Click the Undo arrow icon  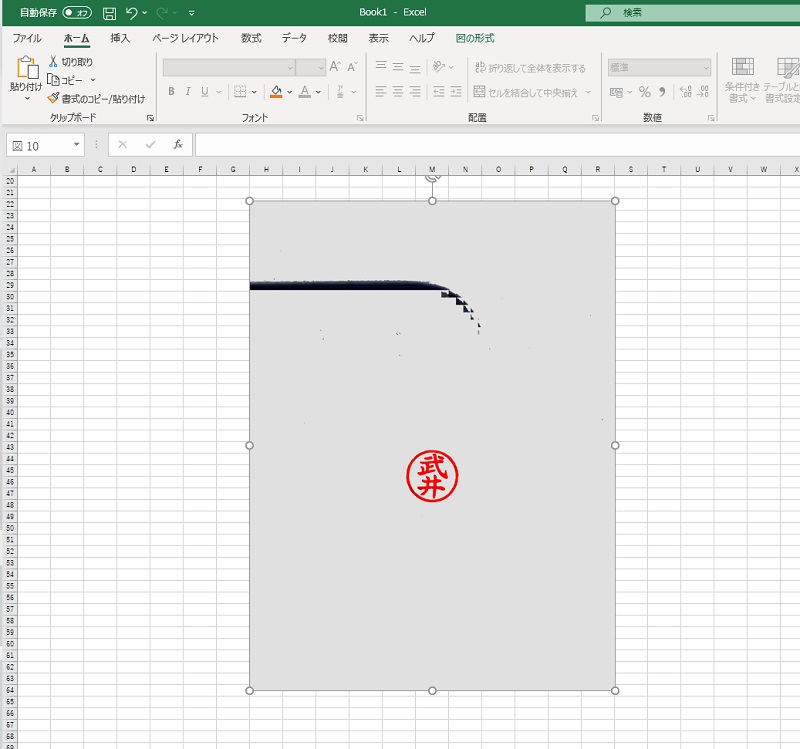(131, 13)
